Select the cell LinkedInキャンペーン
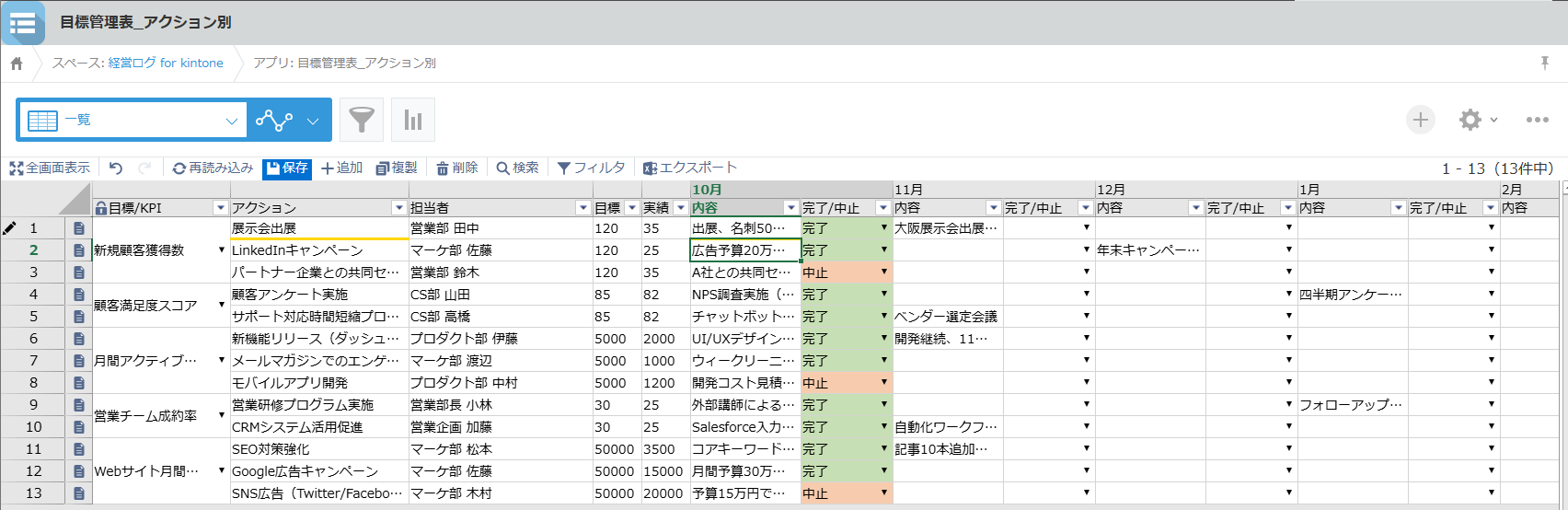The width and height of the screenshot is (1568, 510). [x=319, y=250]
